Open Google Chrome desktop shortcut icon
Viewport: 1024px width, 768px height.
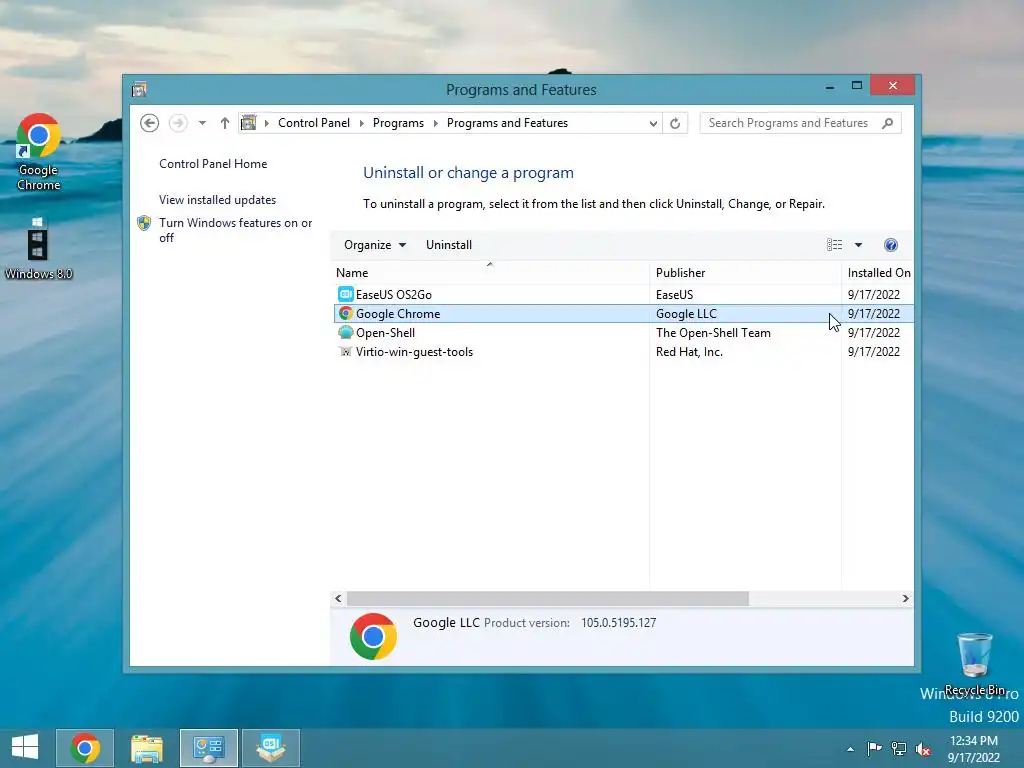pyautogui.click(x=39, y=137)
